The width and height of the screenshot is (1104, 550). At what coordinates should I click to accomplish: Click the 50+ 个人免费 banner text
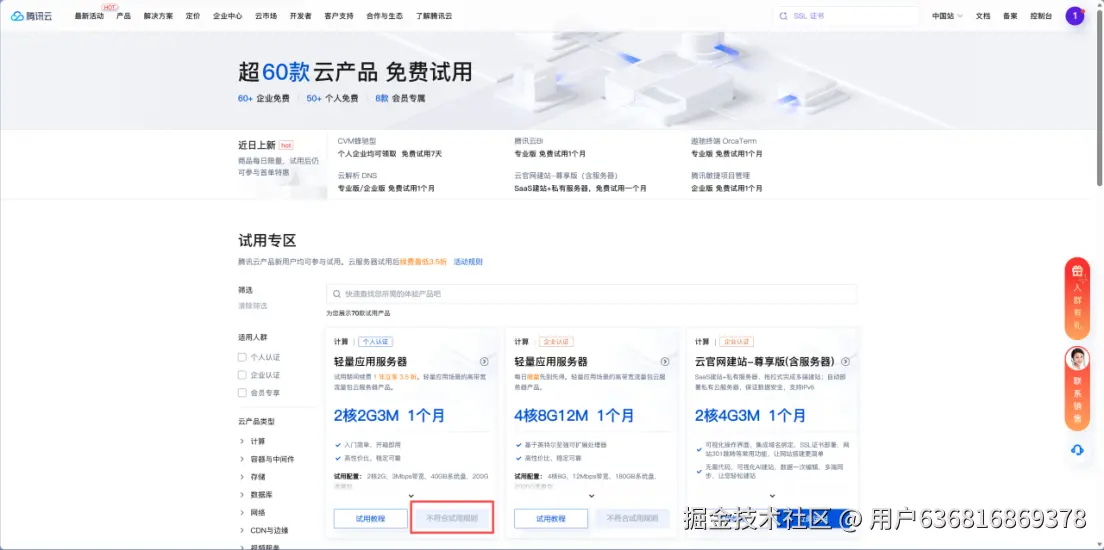pyautogui.click(x=332, y=99)
